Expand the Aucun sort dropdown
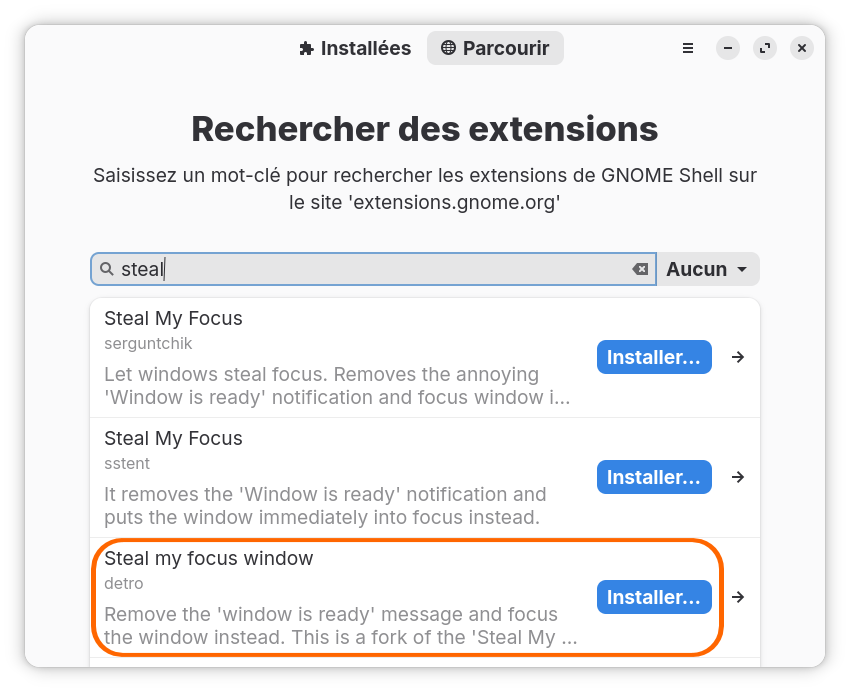The height and width of the screenshot is (692, 850). (708, 269)
